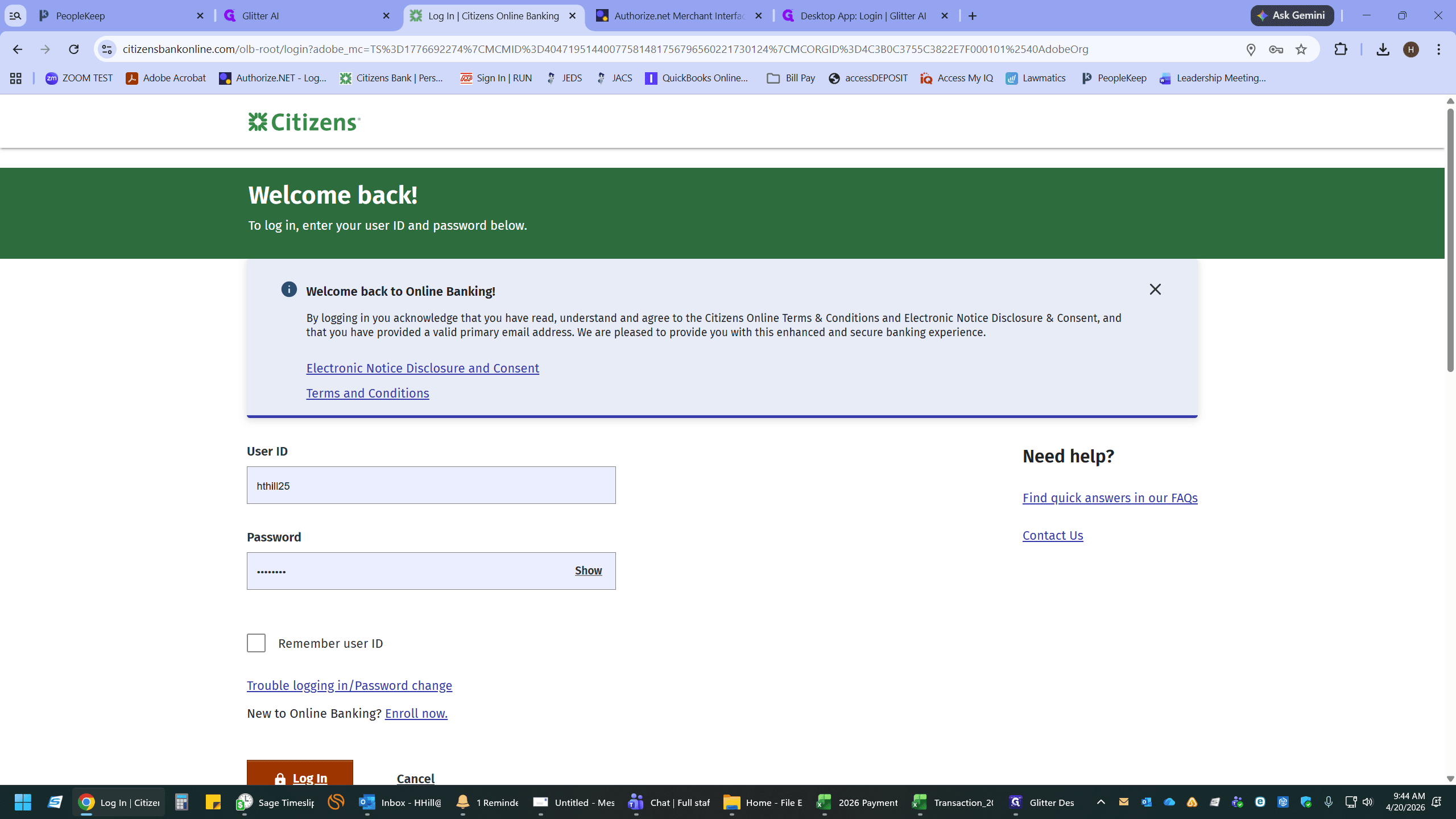
Task: Open the browser Downloads icon
Action: (1383, 49)
